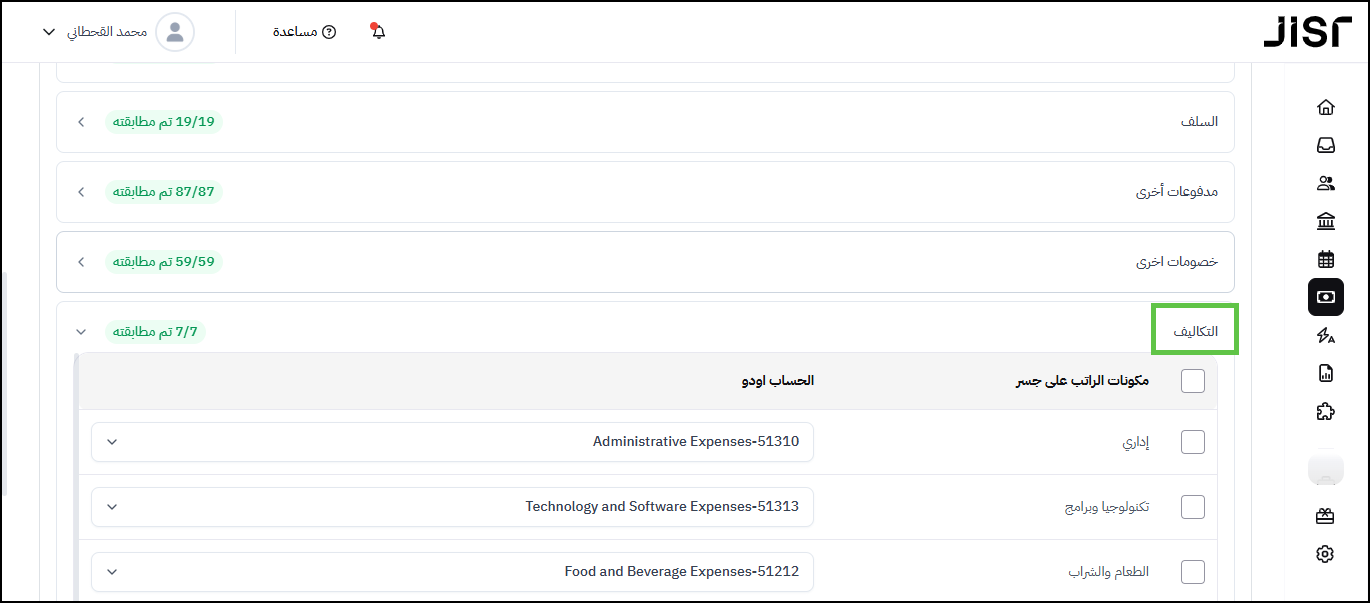Check the تكنولوجيا وبرامج row checkbox
The image size is (1370, 603).
click(x=1193, y=507)
